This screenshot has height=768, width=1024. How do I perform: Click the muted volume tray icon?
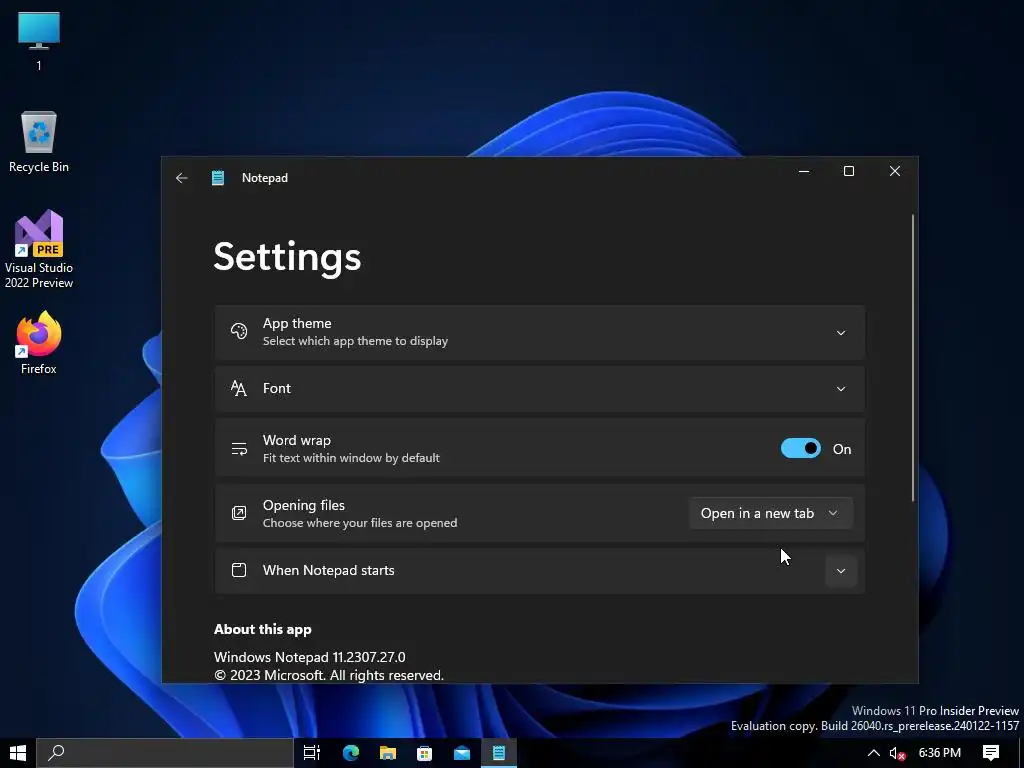pos(897,753)
